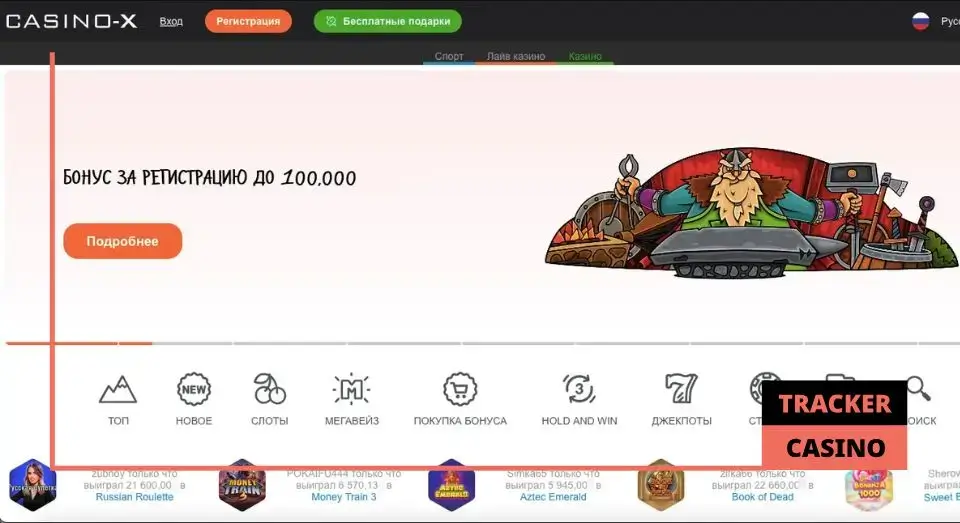The image size is (960, 523).
Task: Choose the МЕГАВЕЙЗ category icon
Action: point(351,389)
